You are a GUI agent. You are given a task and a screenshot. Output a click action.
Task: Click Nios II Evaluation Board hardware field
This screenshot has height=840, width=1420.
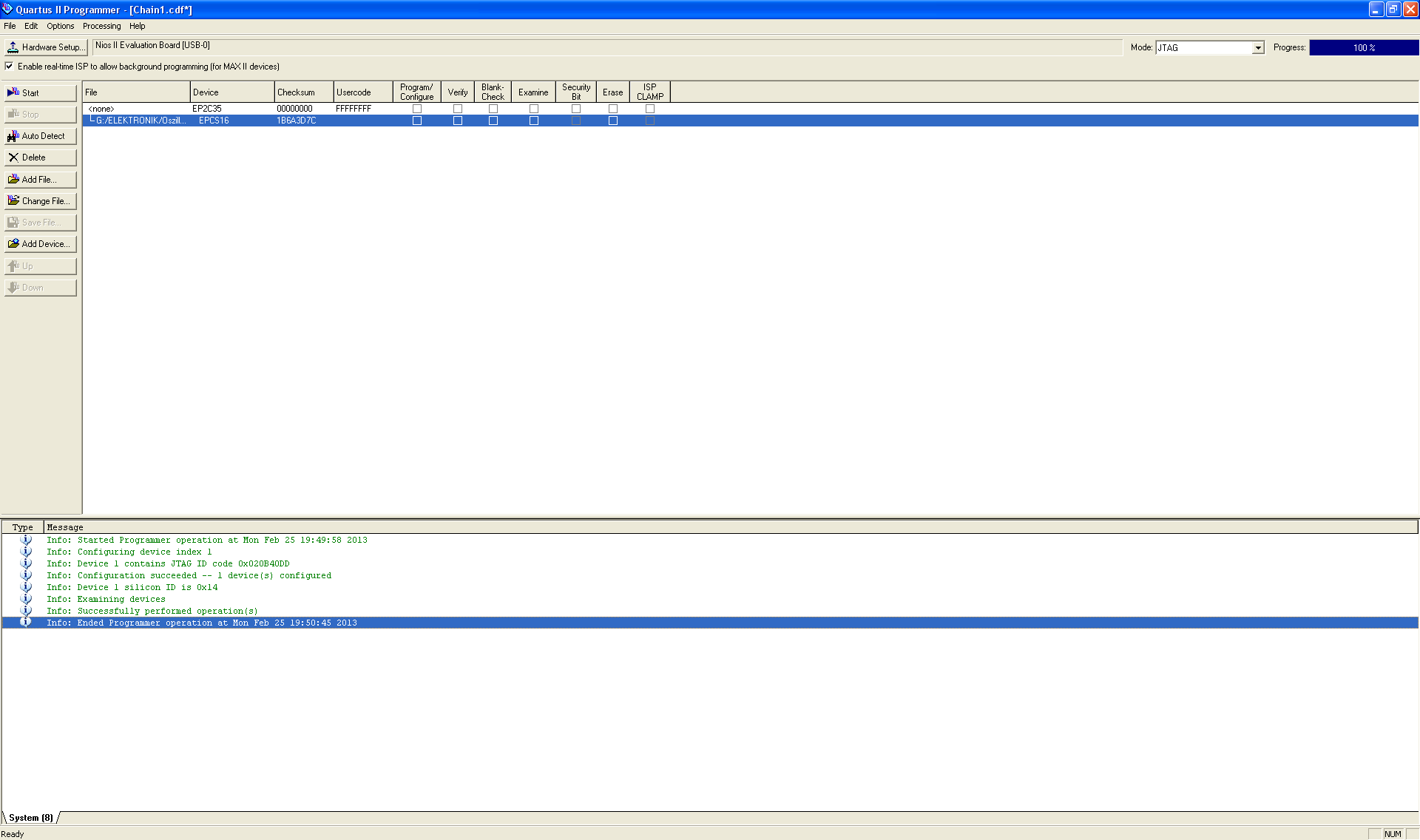coord(607,46)
